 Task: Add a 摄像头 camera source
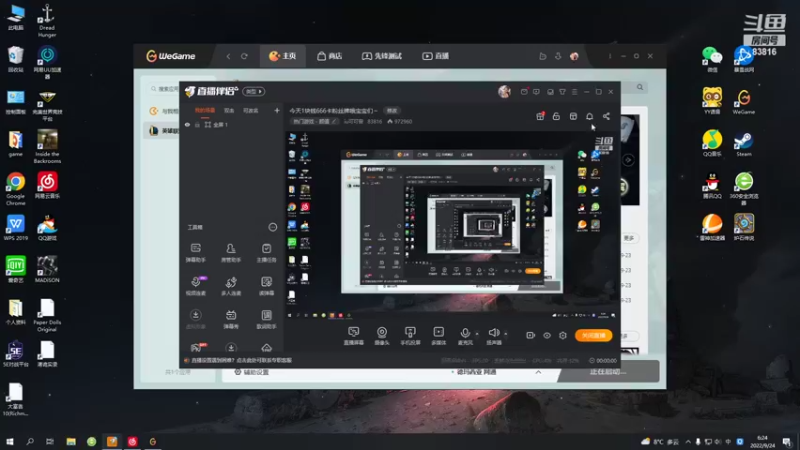[x=382, y=336]
